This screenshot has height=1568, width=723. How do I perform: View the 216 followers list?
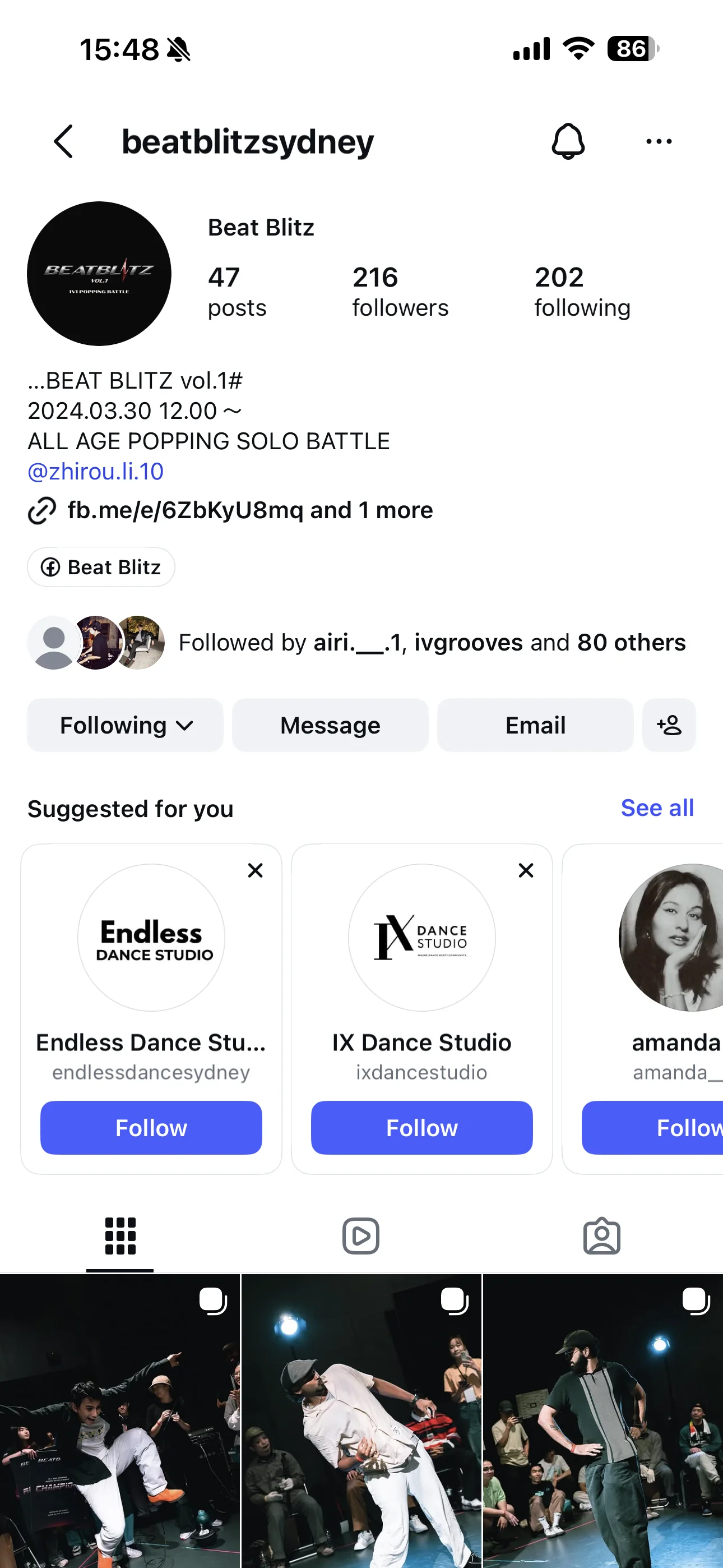tap(400, 292)
